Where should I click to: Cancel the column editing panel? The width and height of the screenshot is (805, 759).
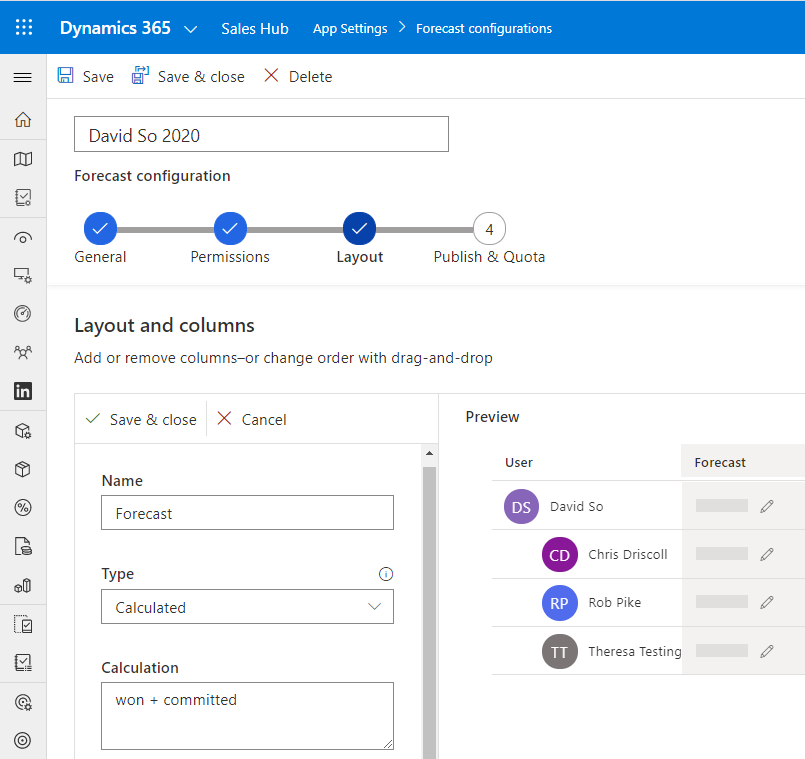(252, 420)
